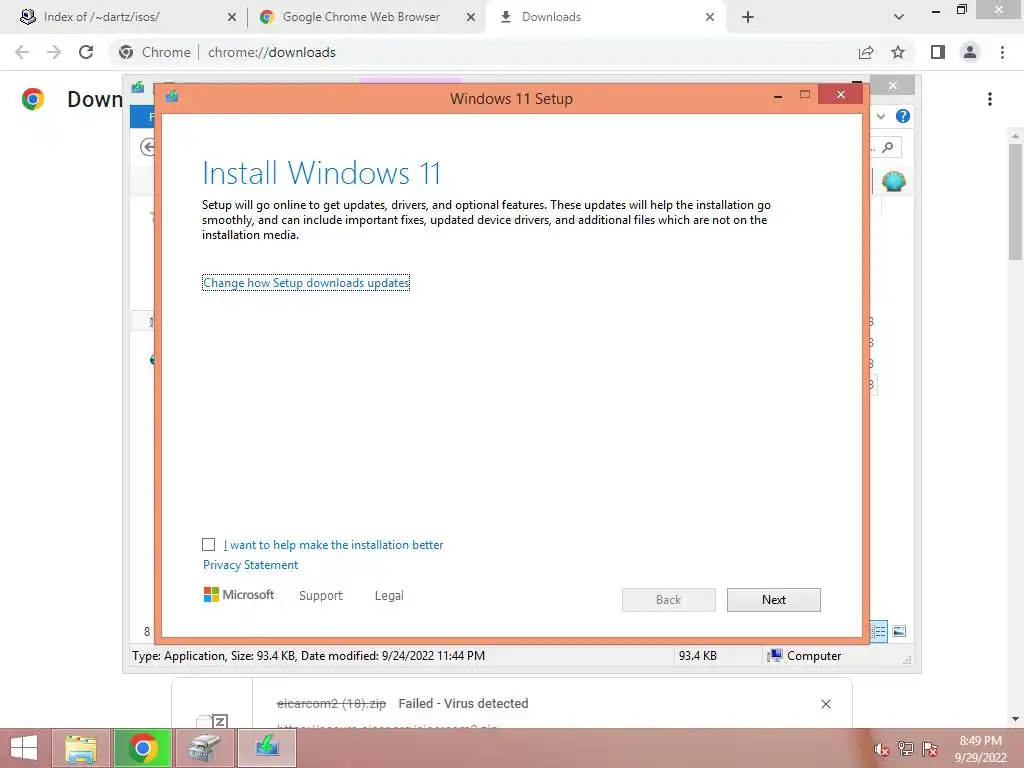Screen dimensions: 1024x768
Task: Click muted volume tray icon
Action: [881, 749]
